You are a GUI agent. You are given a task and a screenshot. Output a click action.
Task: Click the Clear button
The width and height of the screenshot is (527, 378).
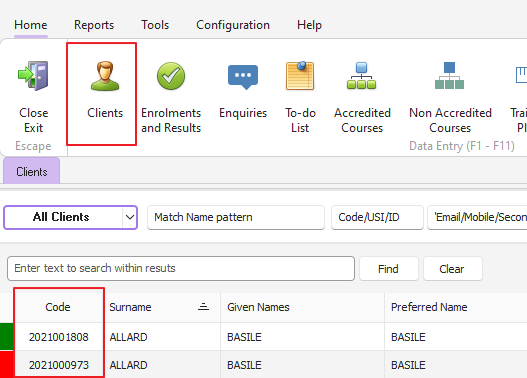pos(452,269)
